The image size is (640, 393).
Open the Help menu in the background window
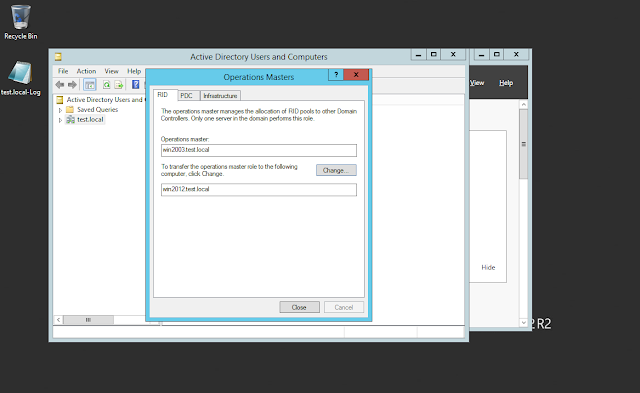506,83
